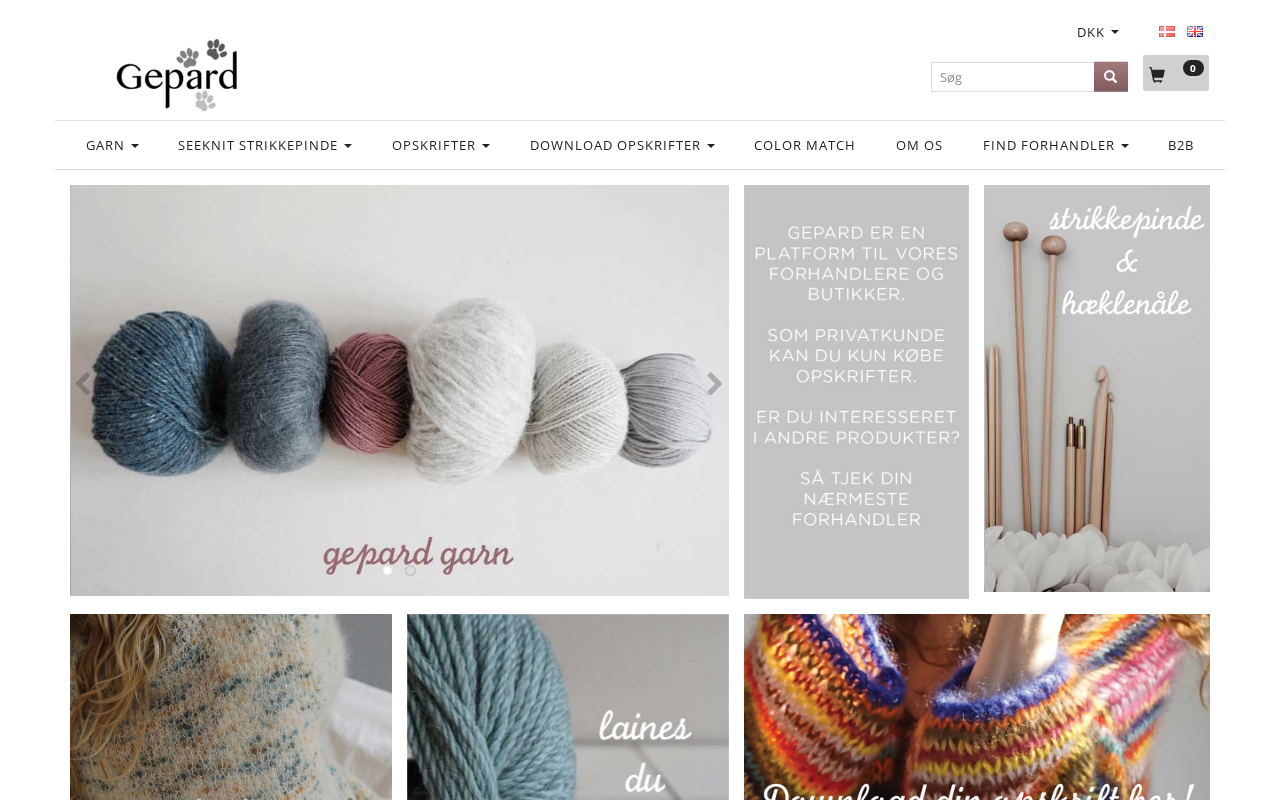Viewport: 1280px width, 800px height.
Task: Expand the DOWNLOAD OPSKRIFTER menu
Action: click(622, 145)
